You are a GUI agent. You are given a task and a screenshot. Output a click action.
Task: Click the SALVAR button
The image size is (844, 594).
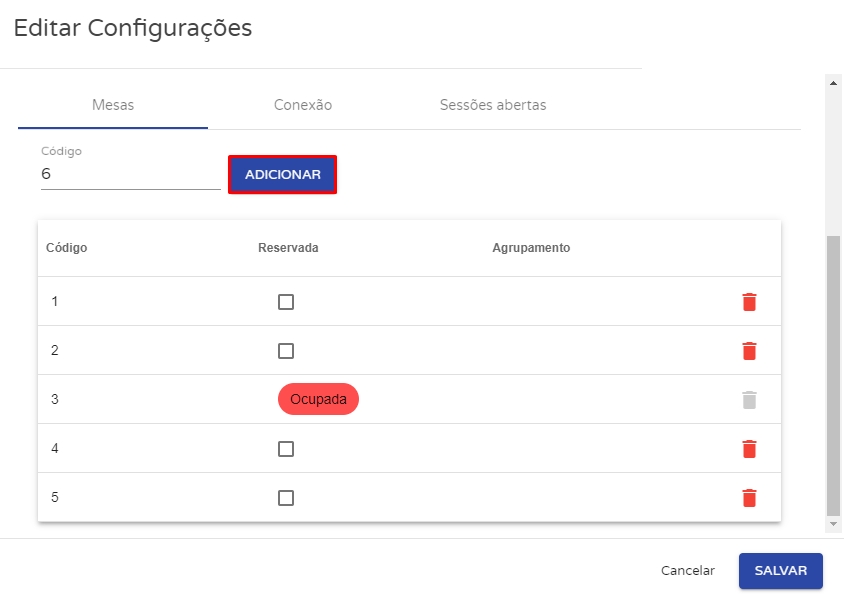(780, 571)
